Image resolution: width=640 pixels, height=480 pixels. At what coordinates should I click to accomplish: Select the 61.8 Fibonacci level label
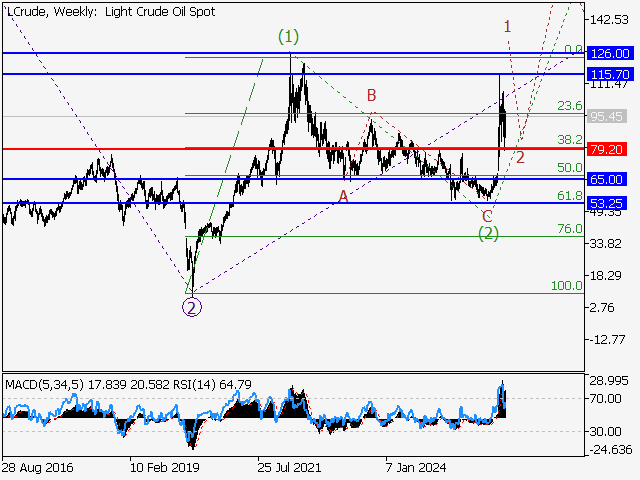coord(569,196)
